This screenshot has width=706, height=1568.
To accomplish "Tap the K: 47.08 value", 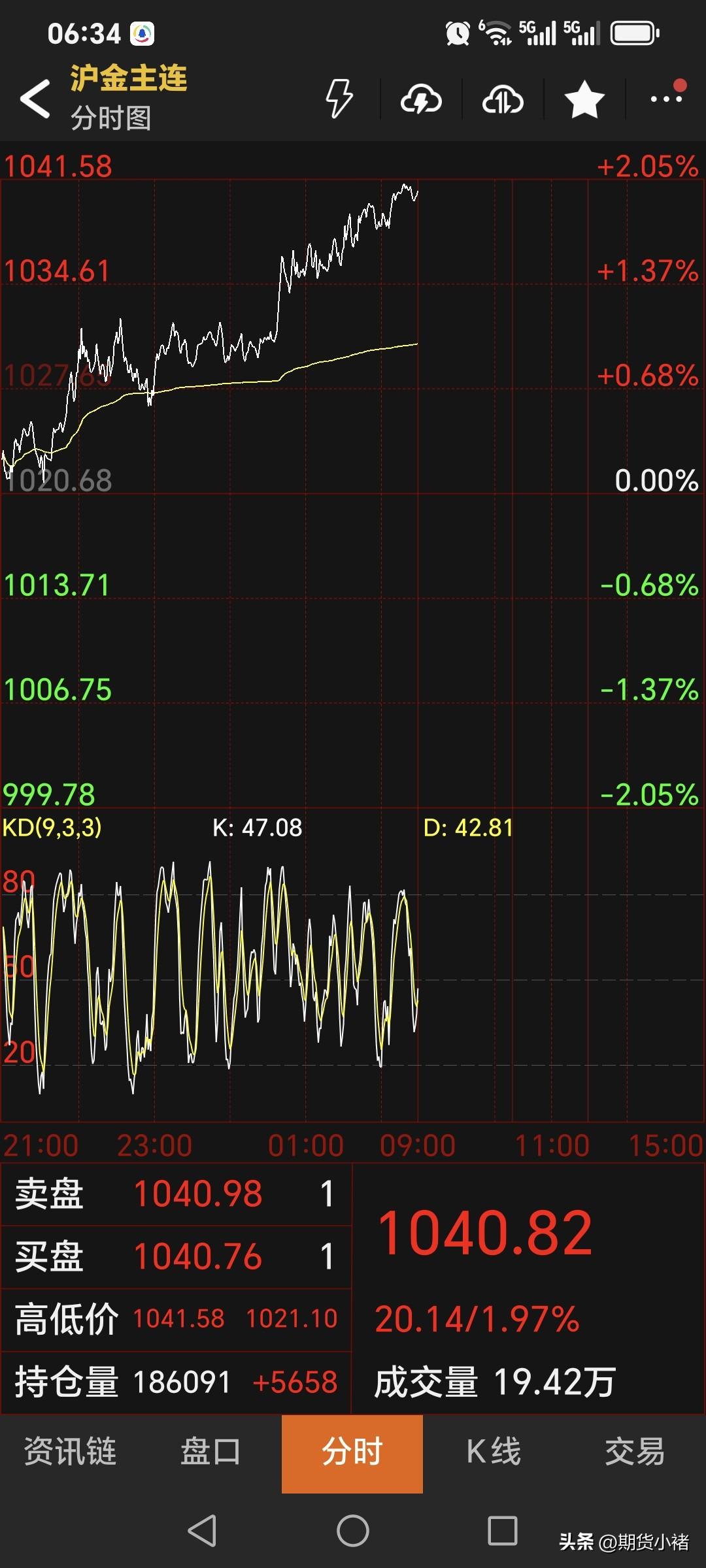I will [x=258, y=828].
